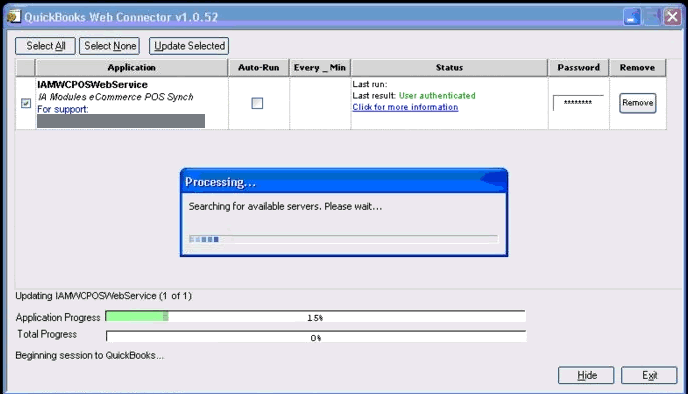Click the Password column header
Viewport: 688px width, 394px height.
pyautogui.click(x=578, y=68)
